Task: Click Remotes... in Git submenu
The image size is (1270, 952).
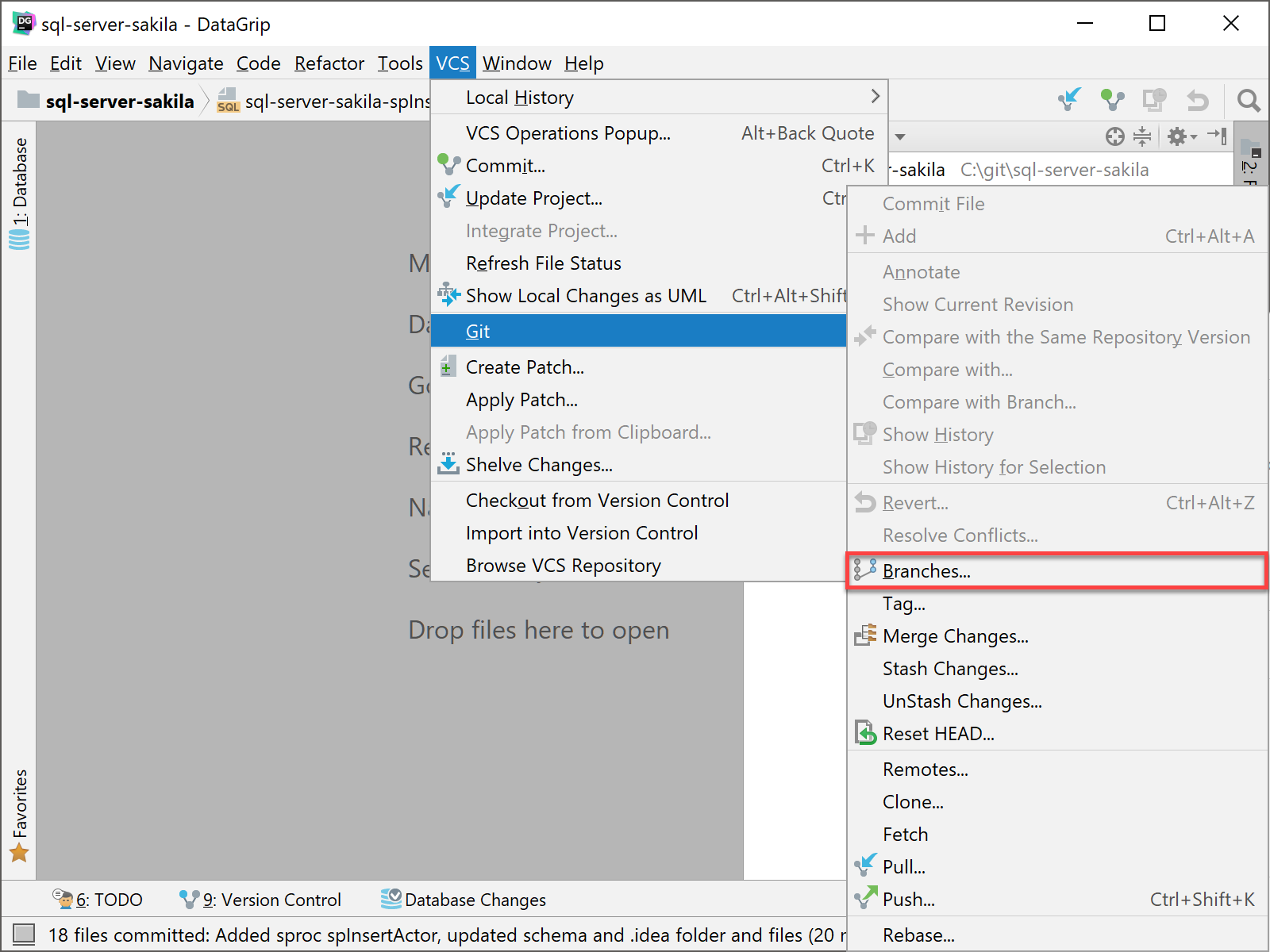Action: tap(1057, 770)
